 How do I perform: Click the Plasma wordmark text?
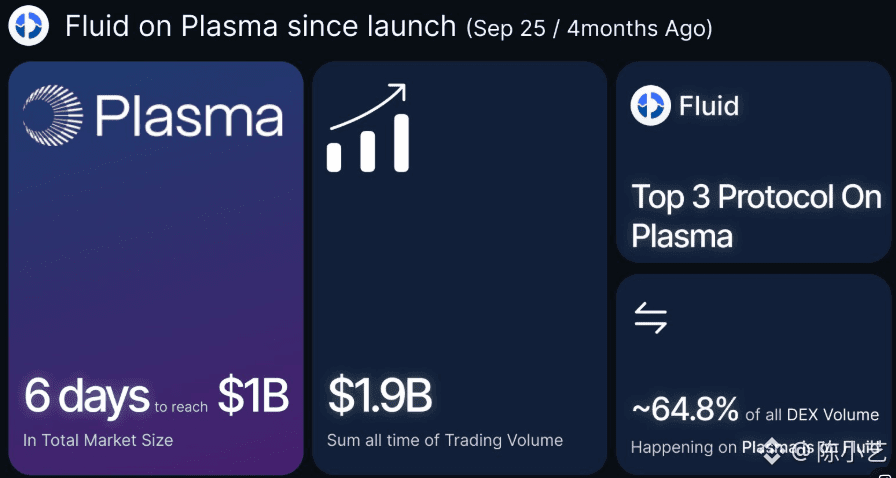[189, 118]
